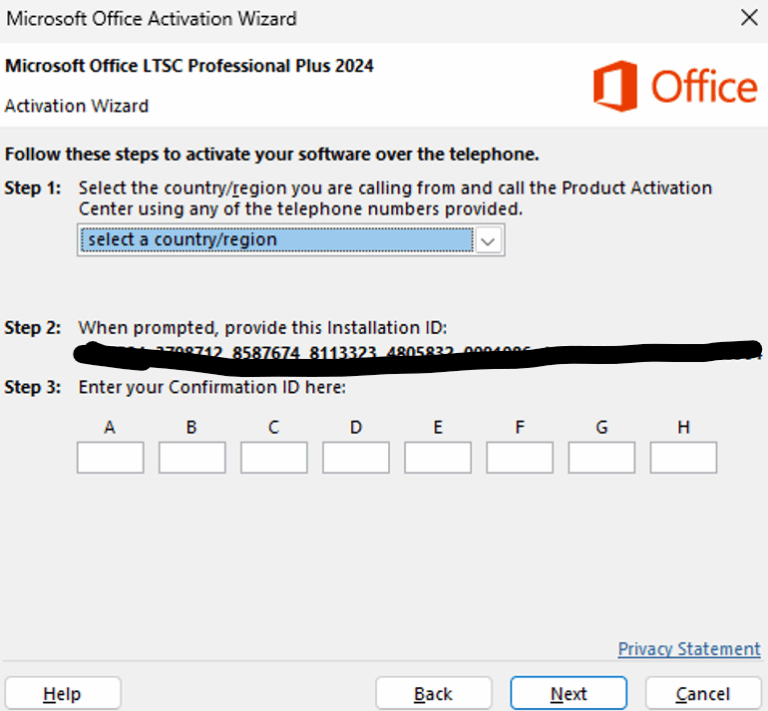
Task: Click the Office logo icon
Action: point(615,86)
